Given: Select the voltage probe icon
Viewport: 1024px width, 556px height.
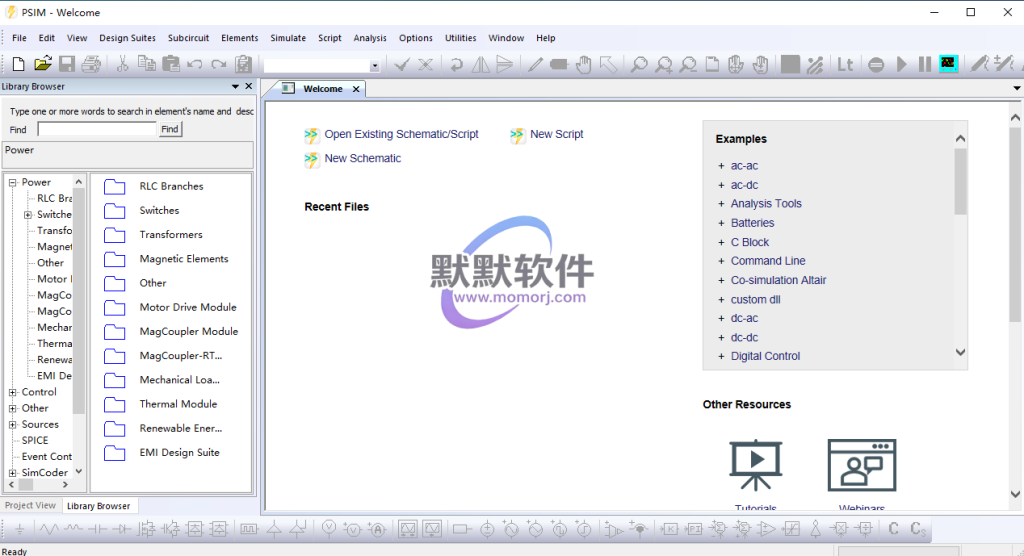Looking at the screenshot, I should coord(328,529).
